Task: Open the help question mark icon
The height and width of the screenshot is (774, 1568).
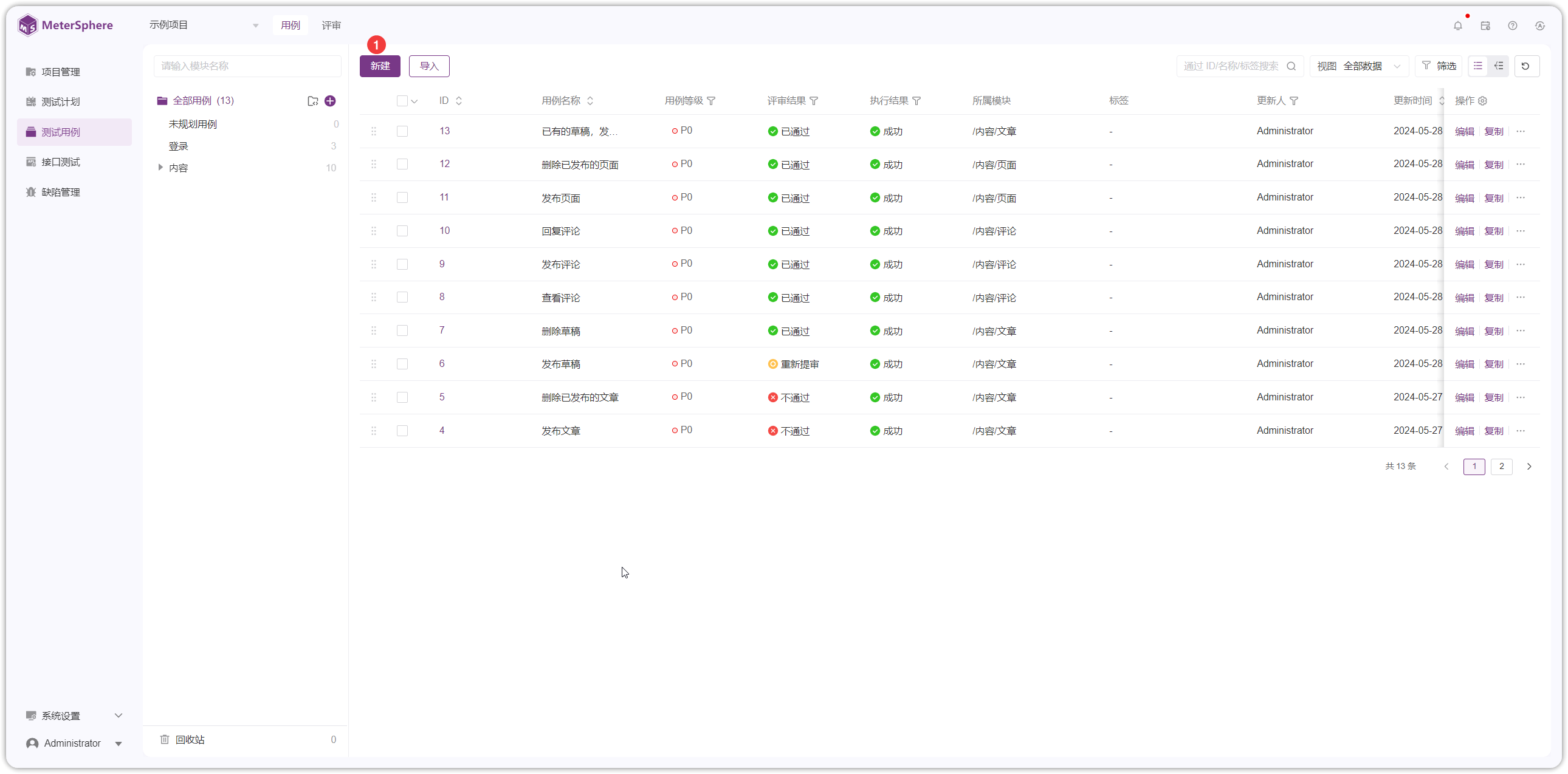Action: pos(1513,26)
